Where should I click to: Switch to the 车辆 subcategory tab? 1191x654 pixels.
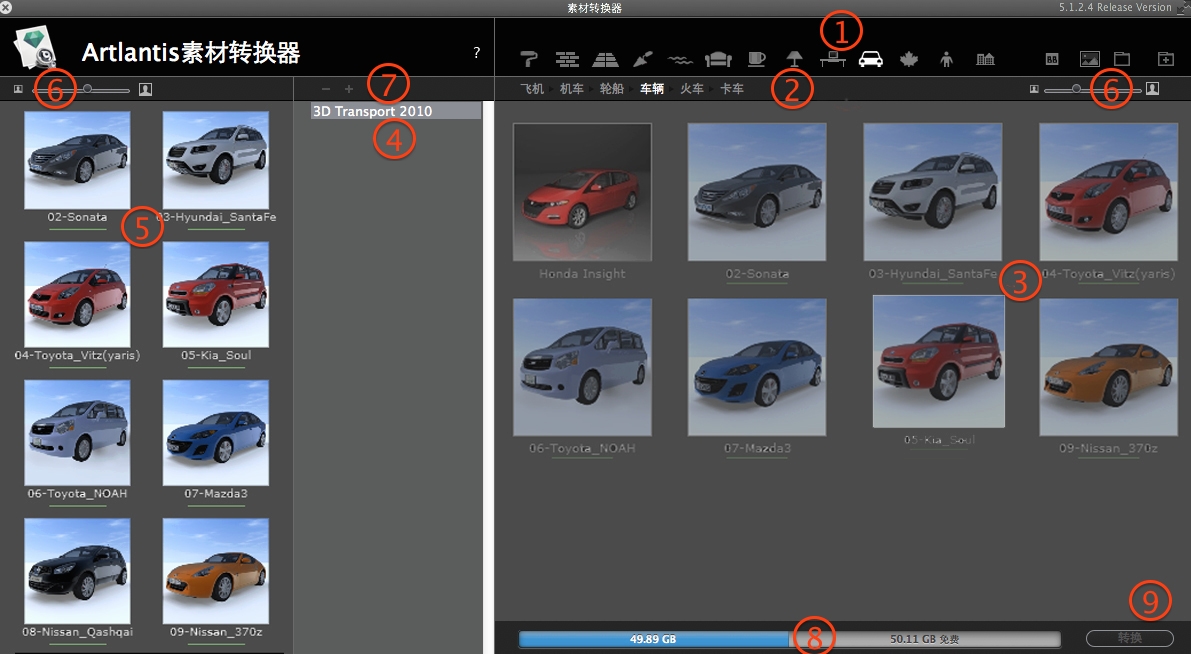(x=652, y=89)
